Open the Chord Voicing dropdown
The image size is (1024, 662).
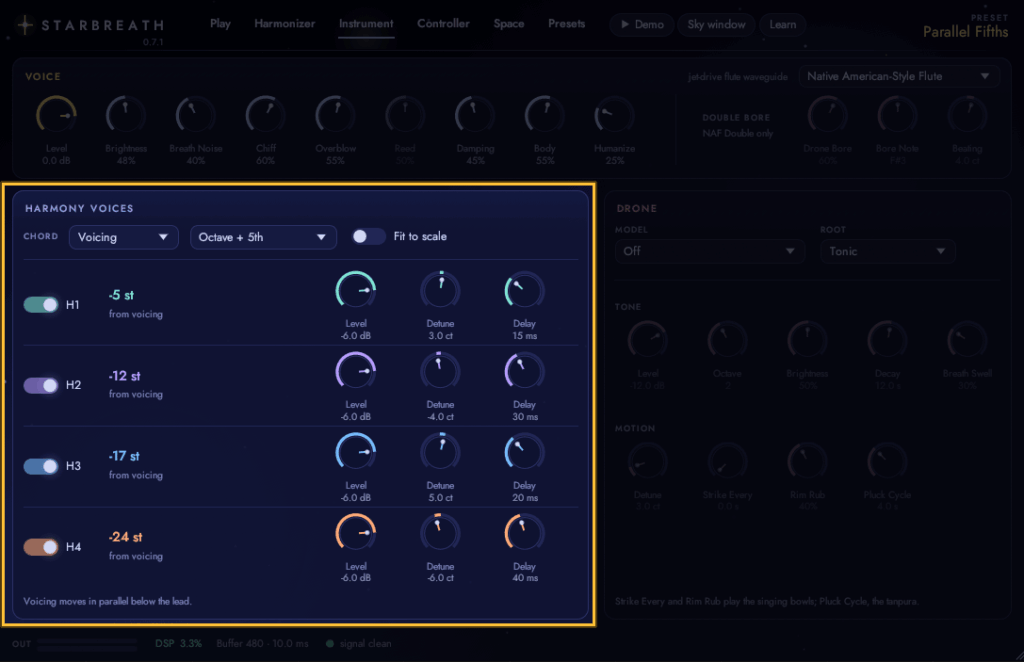(123, 237)
